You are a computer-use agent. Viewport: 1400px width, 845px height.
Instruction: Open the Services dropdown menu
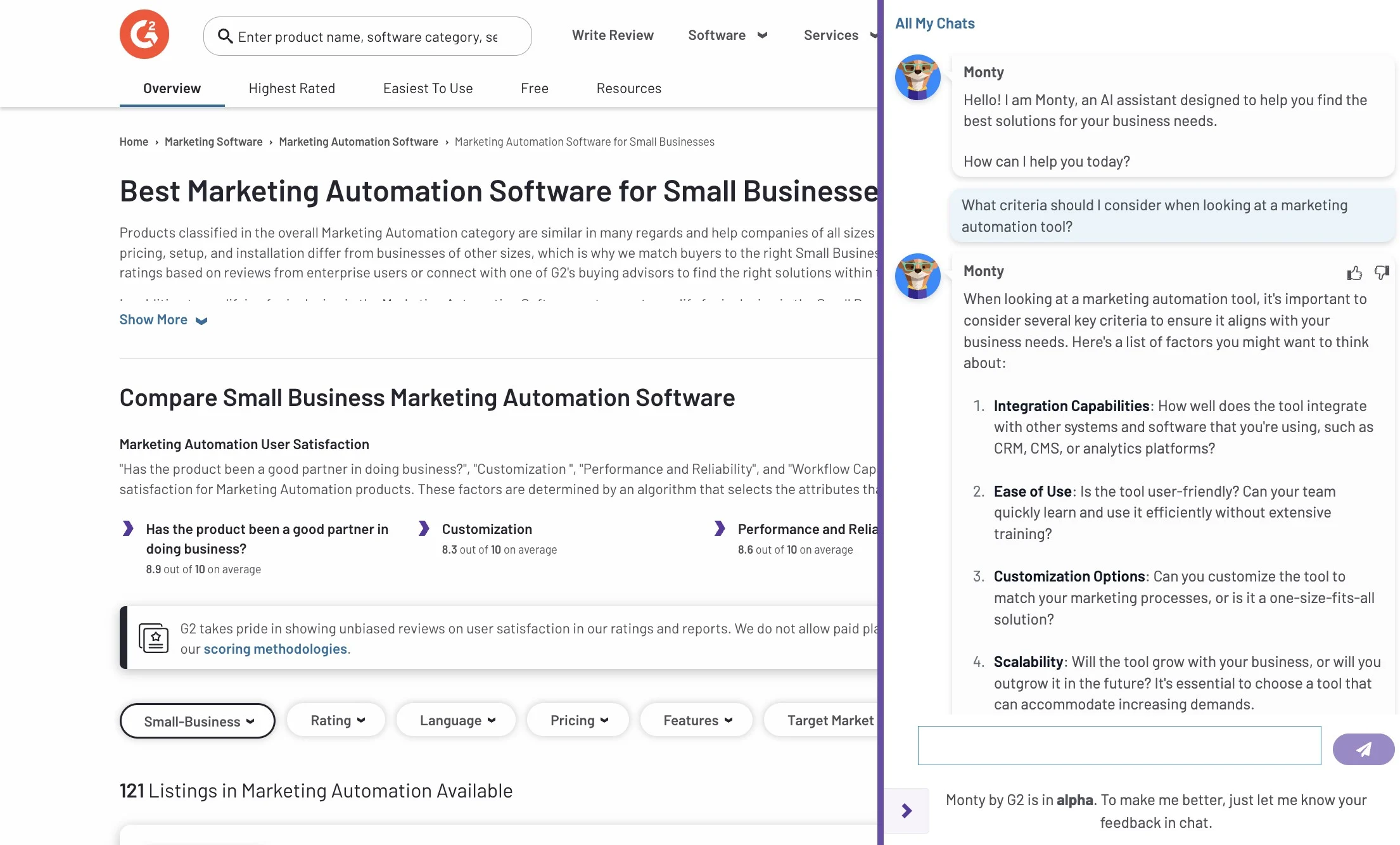(840, 35)
